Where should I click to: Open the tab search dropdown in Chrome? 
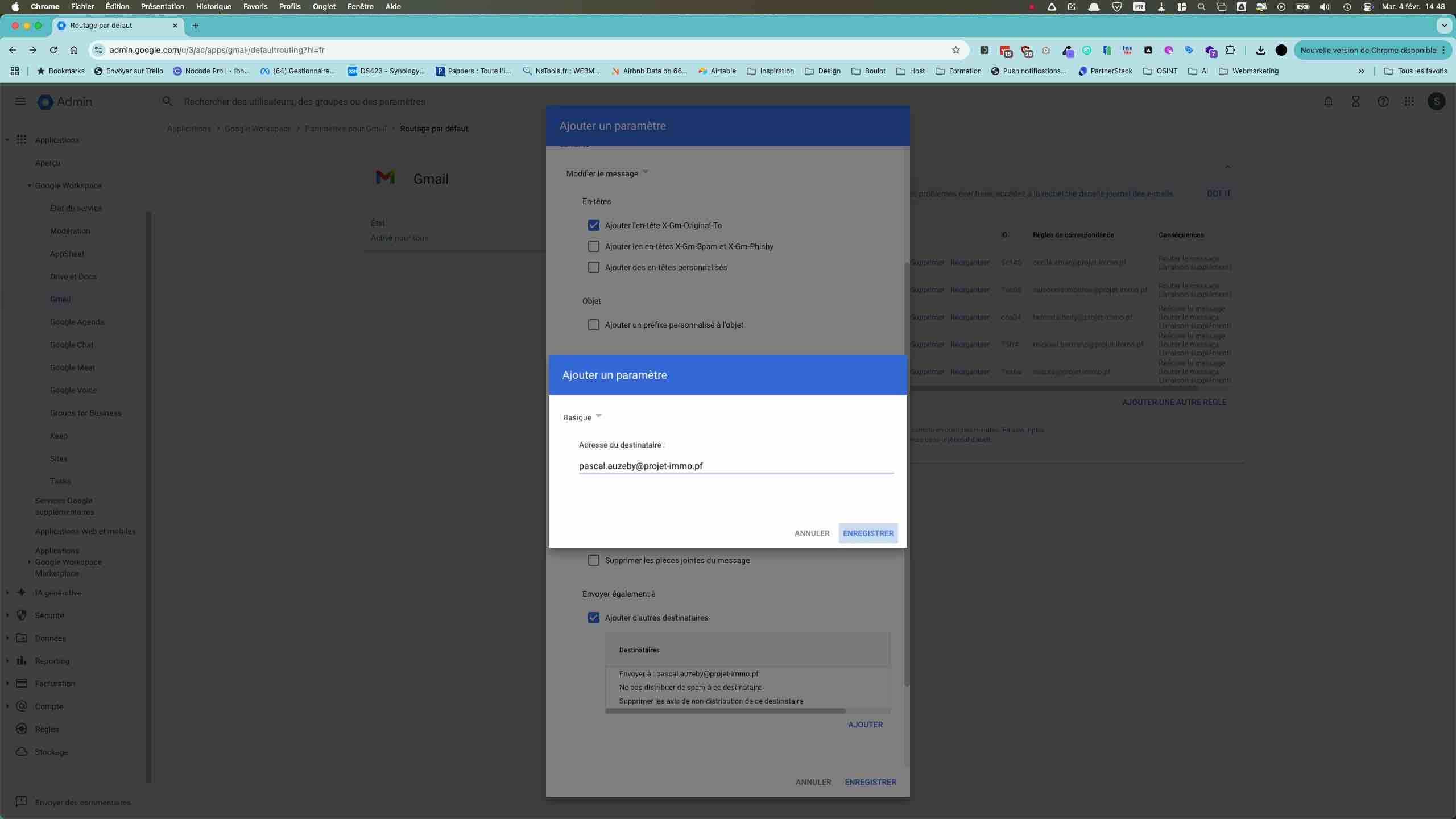[x=1444, y=26]
